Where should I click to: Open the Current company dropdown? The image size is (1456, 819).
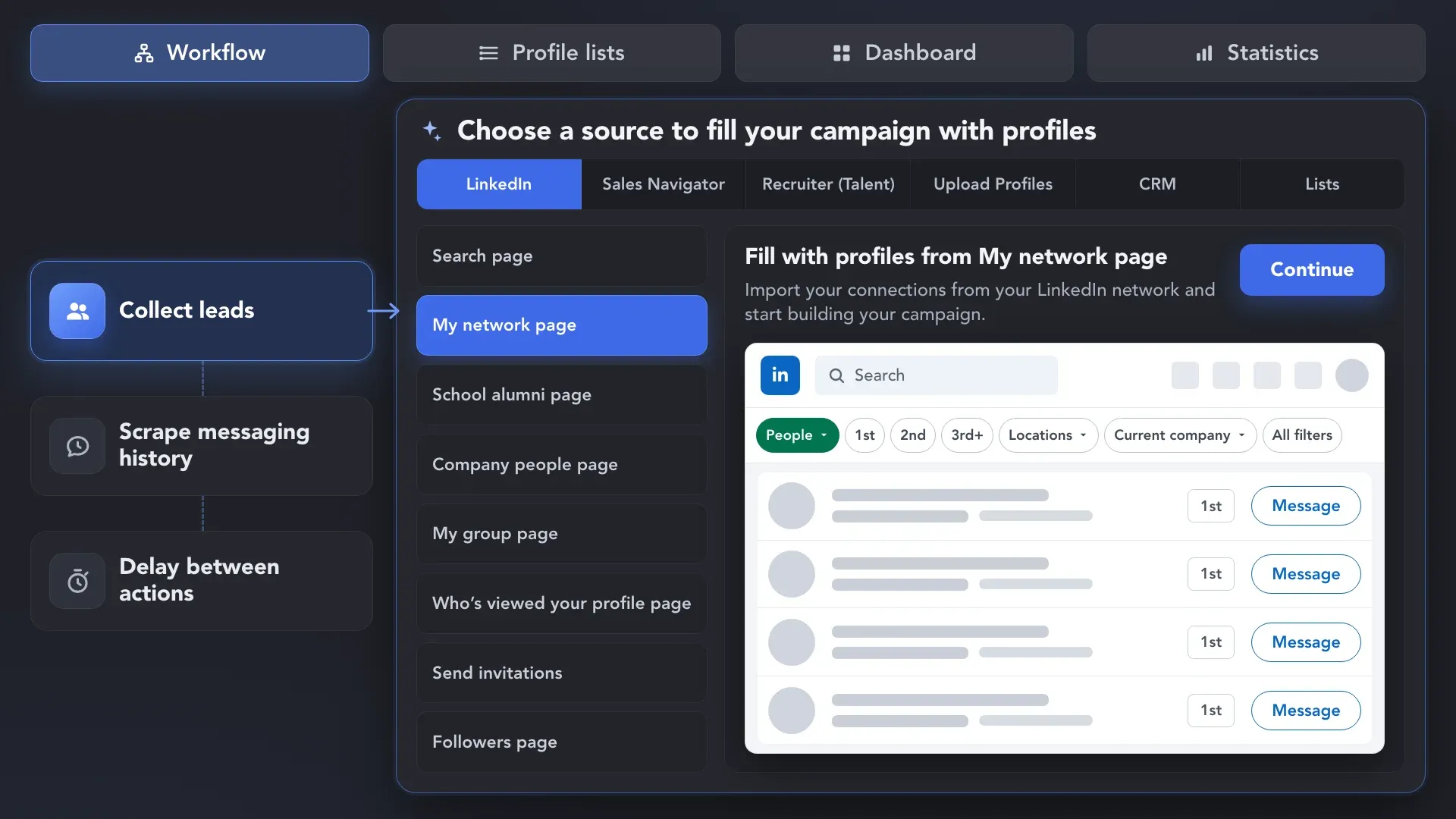(1180, 435)
